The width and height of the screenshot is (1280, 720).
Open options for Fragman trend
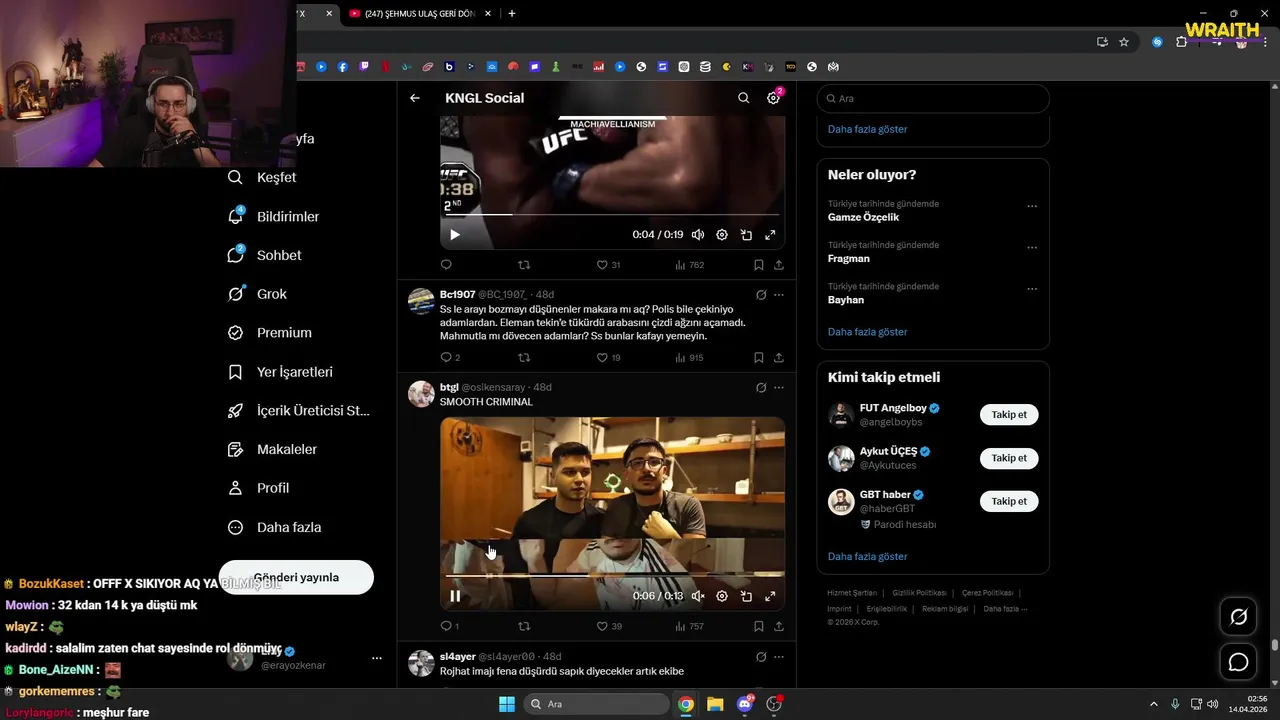tap(1032, 248)
